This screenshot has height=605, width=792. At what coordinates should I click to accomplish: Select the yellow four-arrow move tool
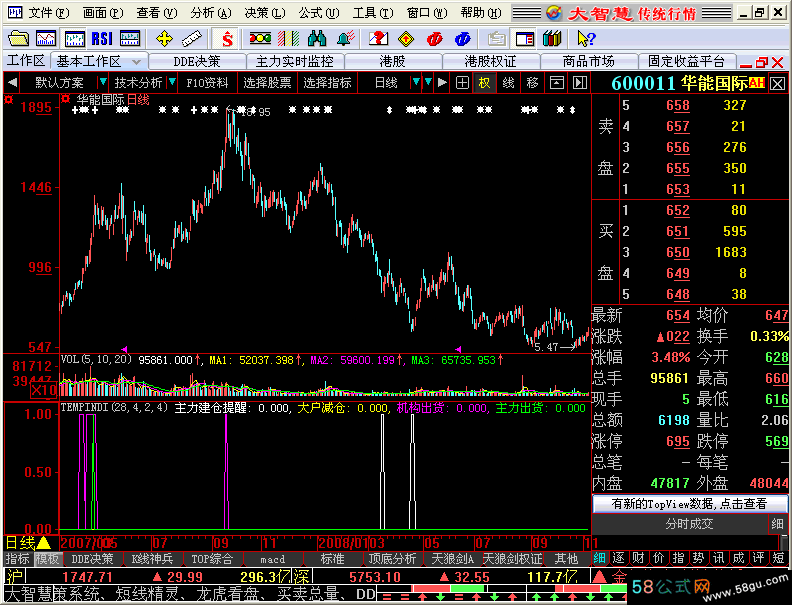[164, 38]
